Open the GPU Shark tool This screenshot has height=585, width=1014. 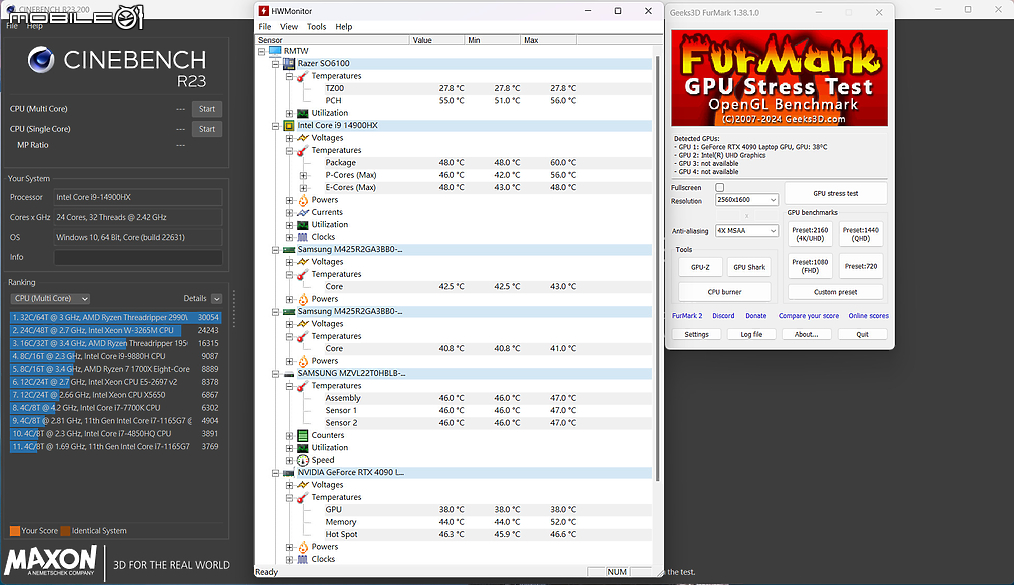point(749,267)
